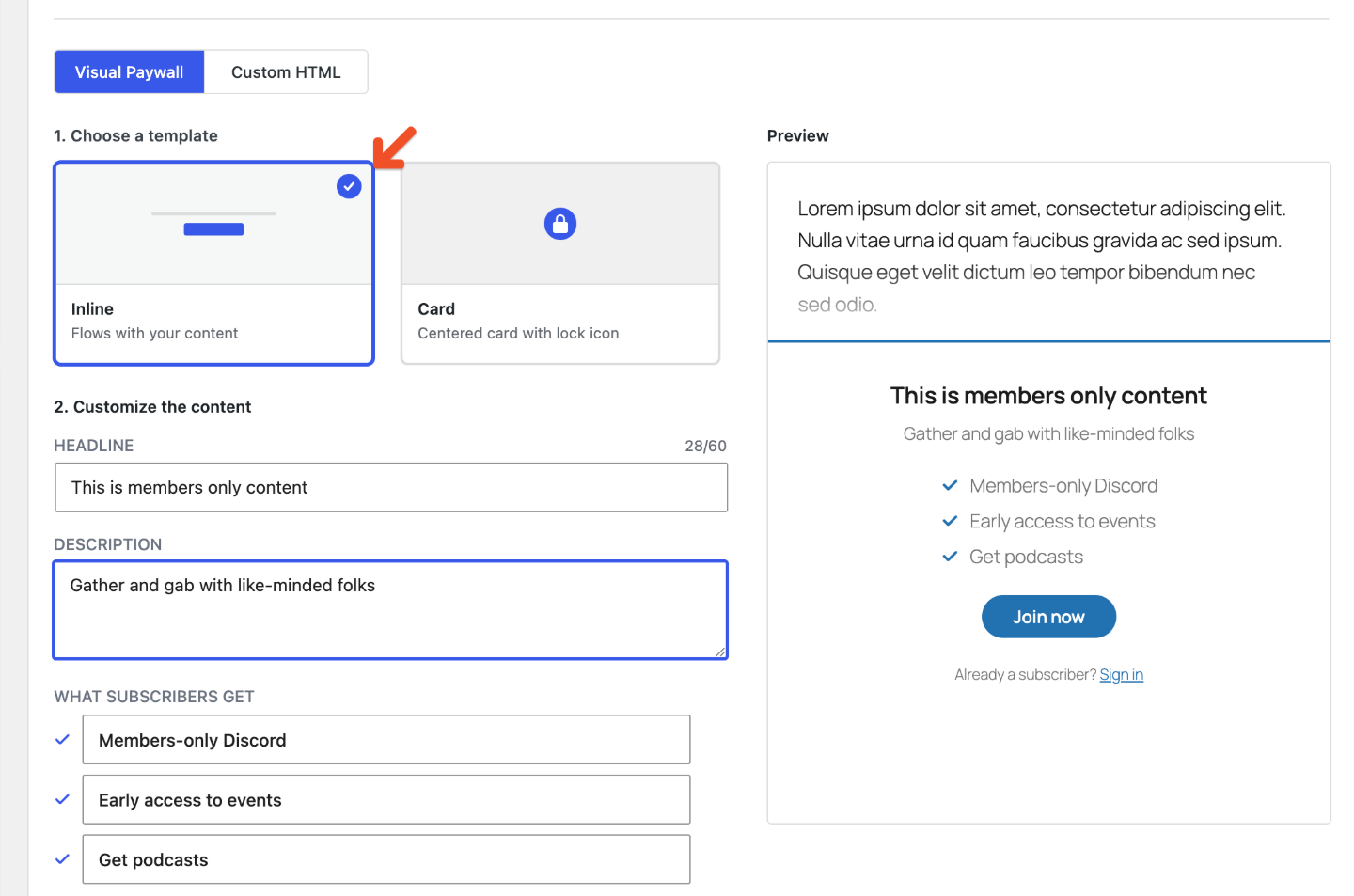
Task: Click checkmark icon beside Early access field
Action: click(x=62, y=800)
